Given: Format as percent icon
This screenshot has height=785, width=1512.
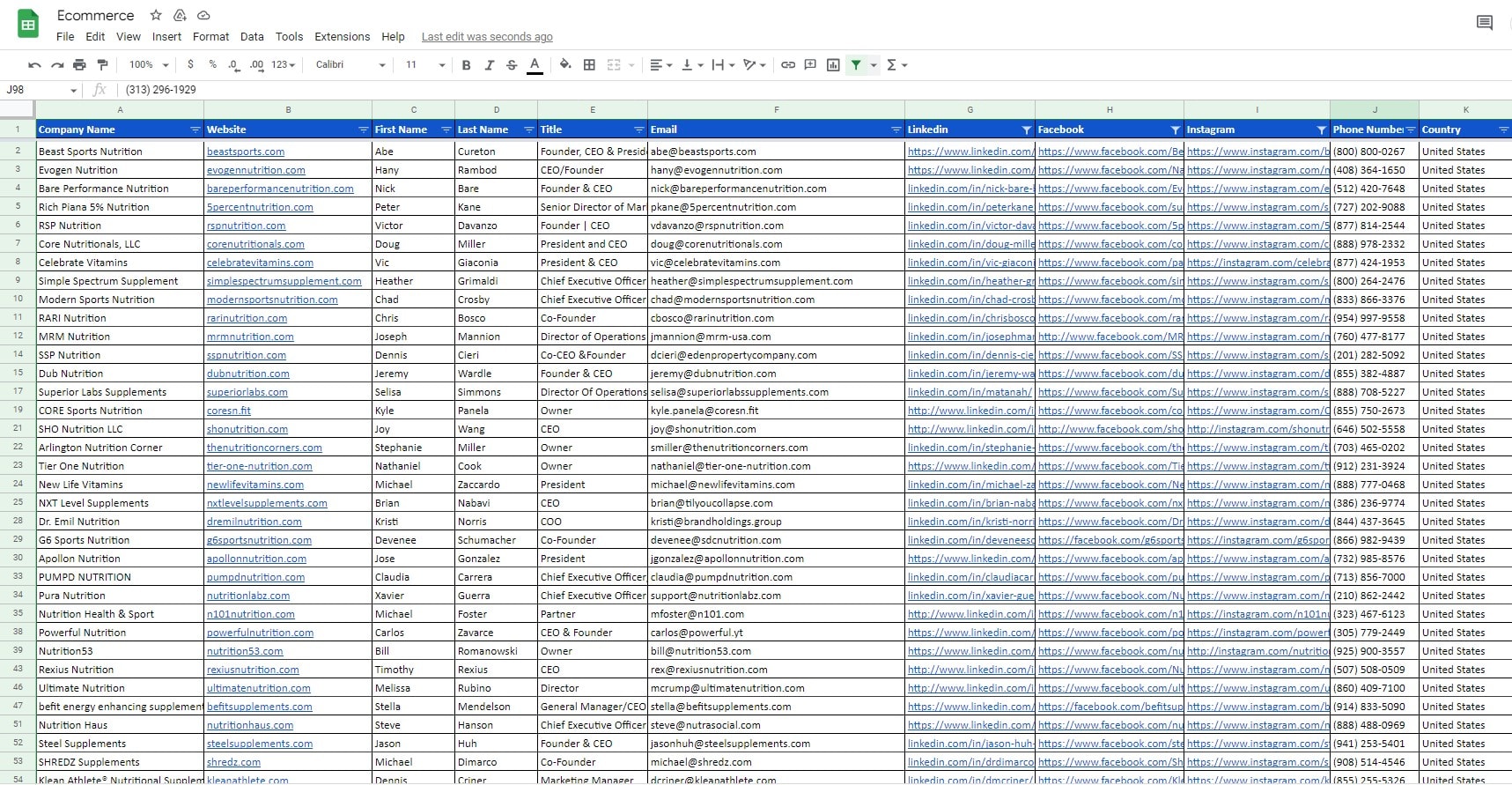Looking at the screenshot, I should [x=212, y=64].
